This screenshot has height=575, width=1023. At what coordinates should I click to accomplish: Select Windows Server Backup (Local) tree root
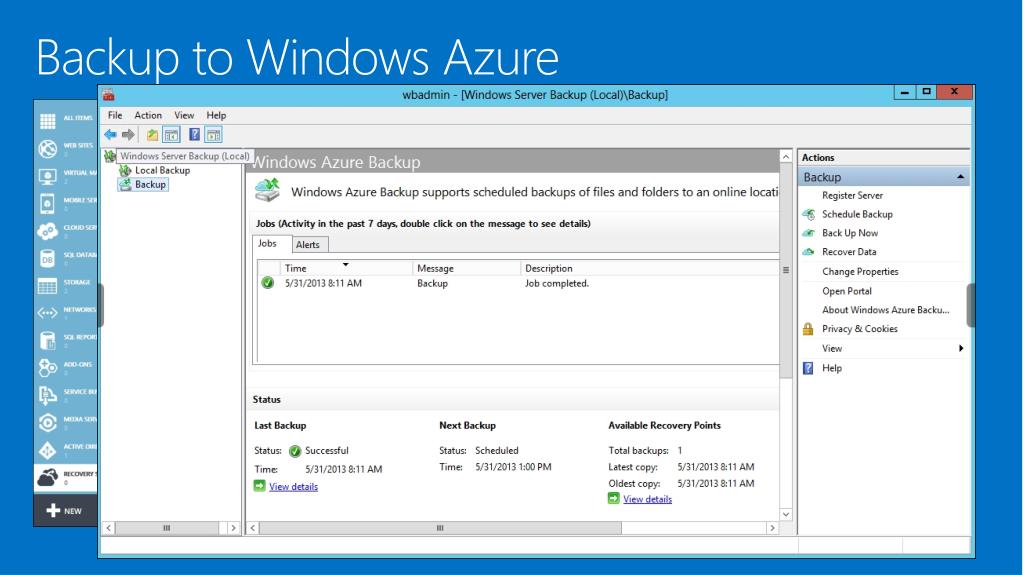coord(185,156)
